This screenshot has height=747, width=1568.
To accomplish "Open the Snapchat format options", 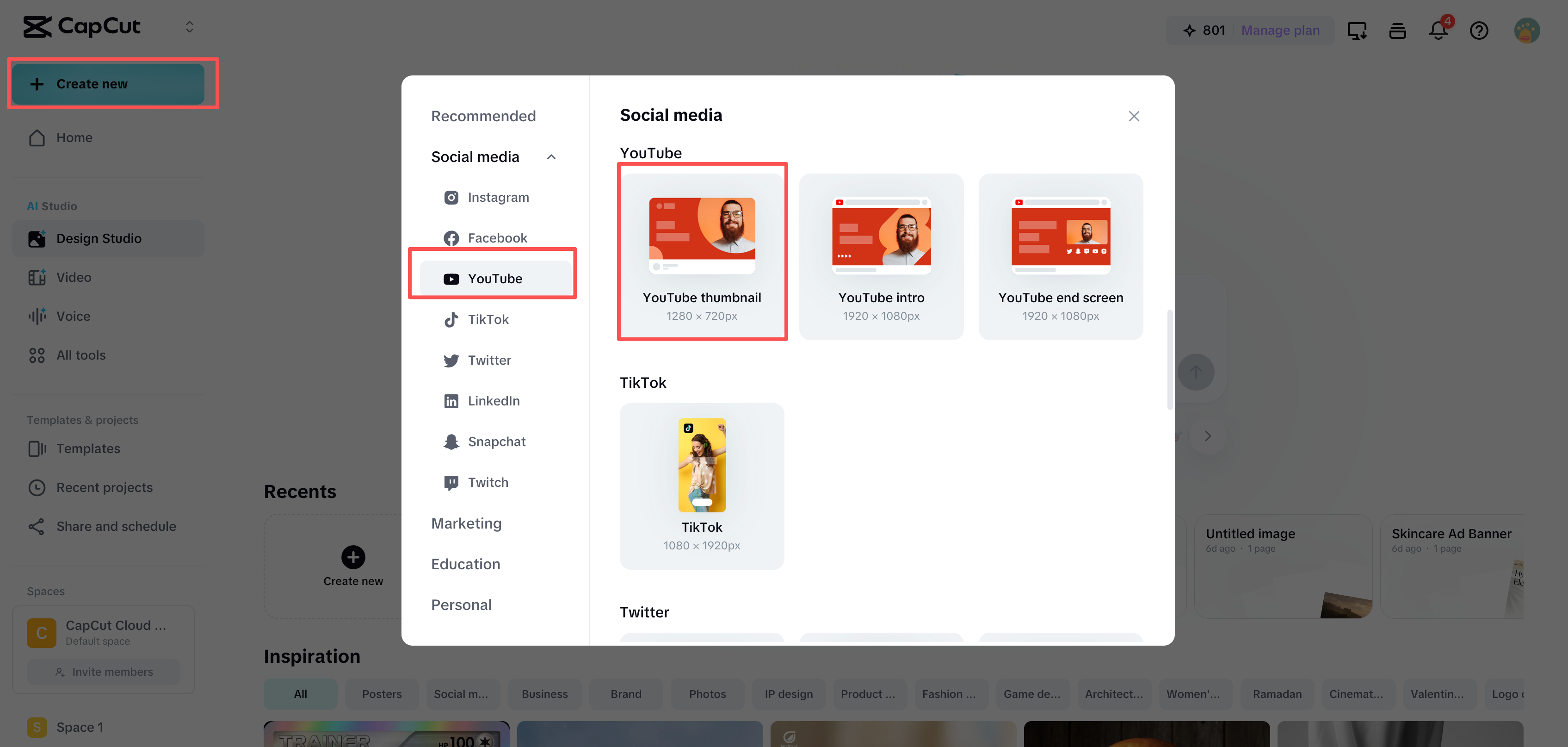I will [x=496, y=441].
